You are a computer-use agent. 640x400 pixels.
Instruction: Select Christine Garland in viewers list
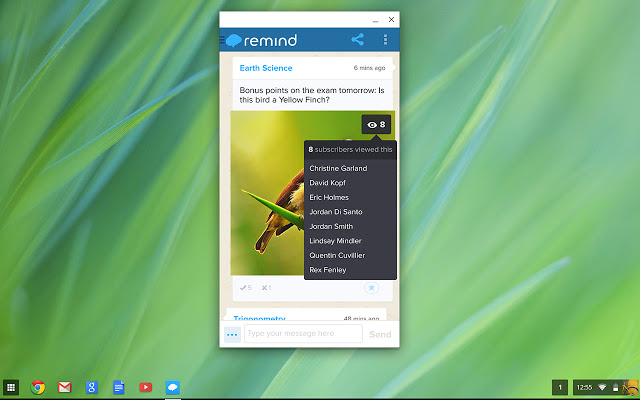[x=338, y=168]
